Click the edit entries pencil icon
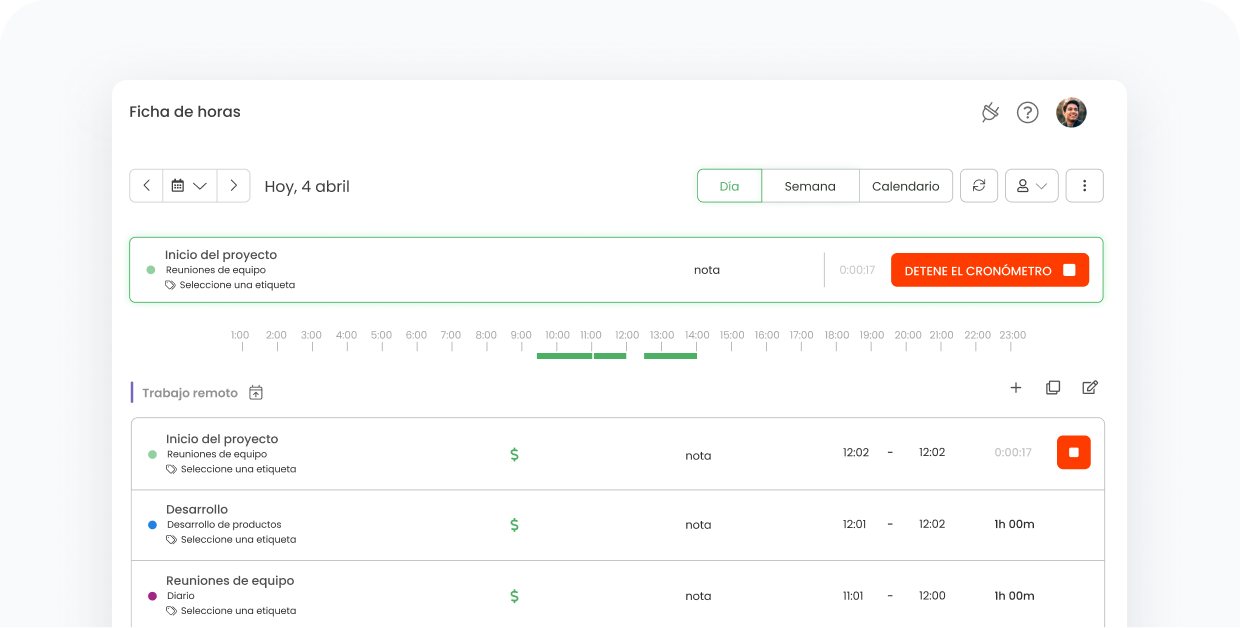This screenshot has height=628, width=1240. tap(1090, 388)
